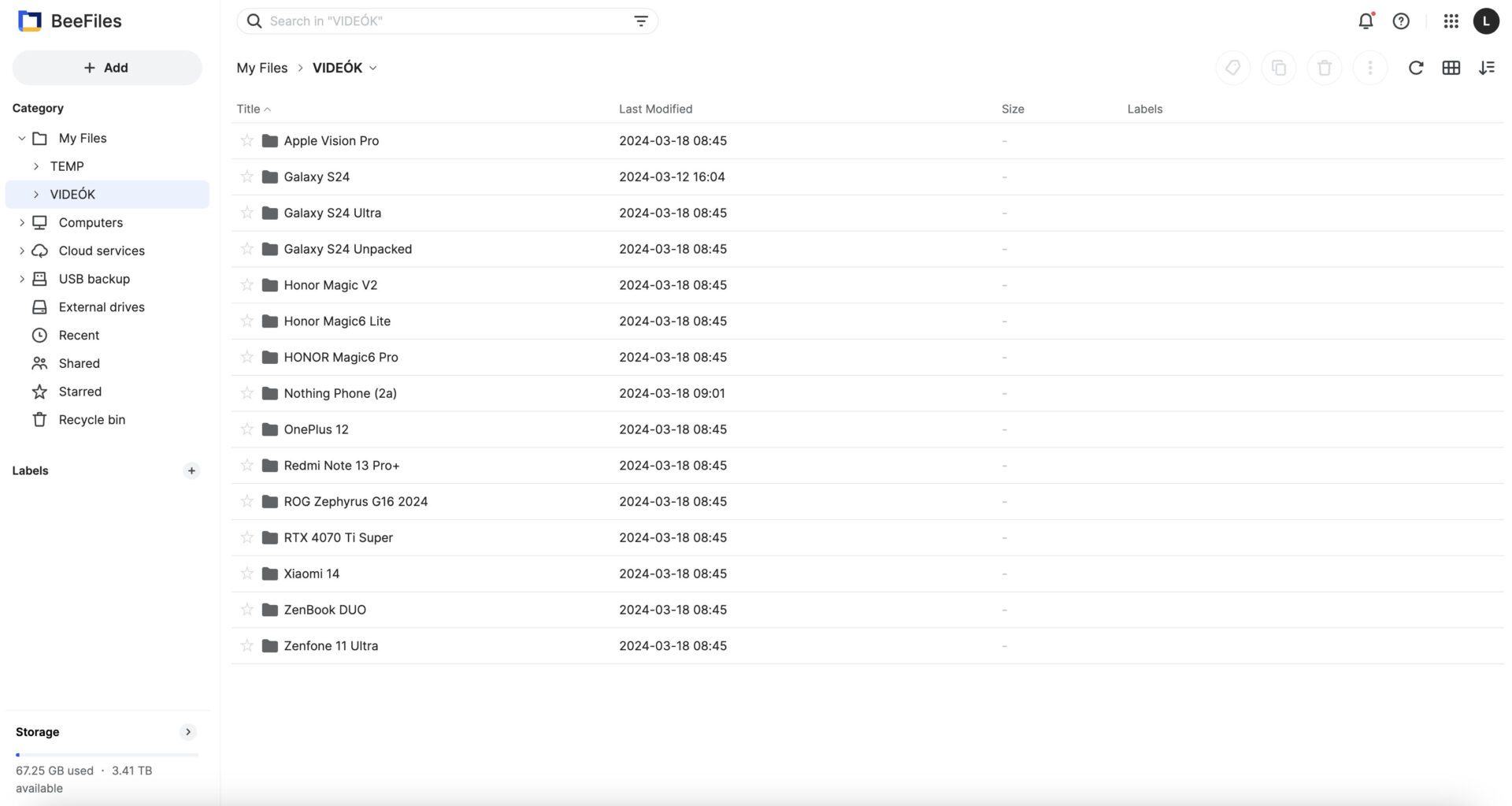Navigate to My Files breadcrumb
Screen dimensions: 1512x806
pyautogui.click(x=261, y=68)
